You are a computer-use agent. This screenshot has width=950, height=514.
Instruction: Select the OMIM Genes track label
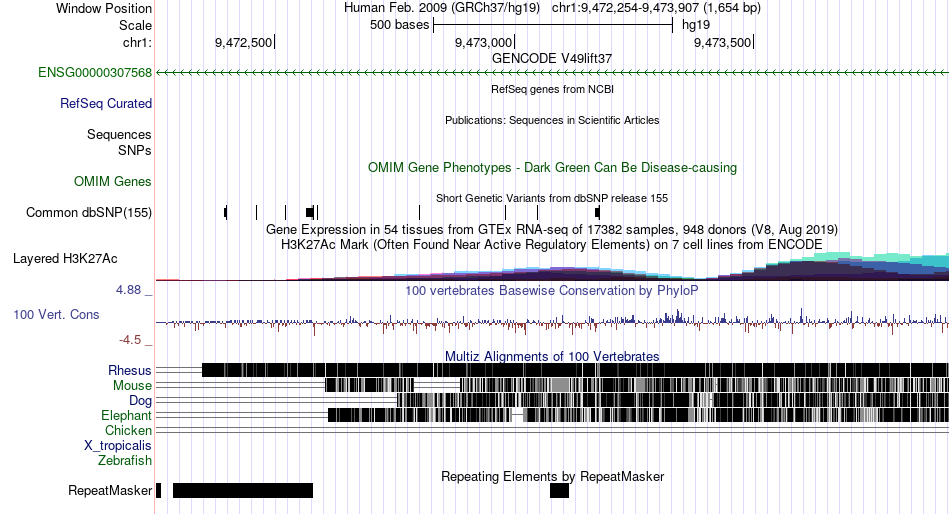113,181
